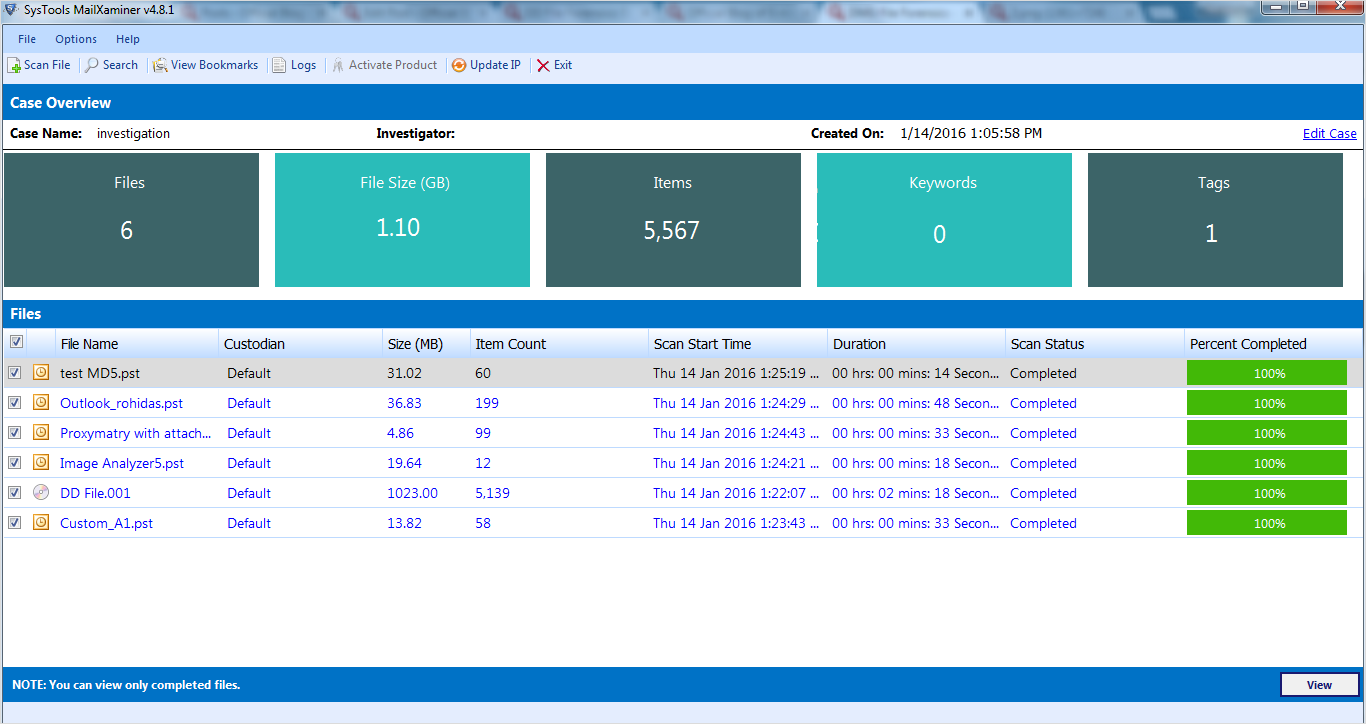
Task: Click the red Exit icon
Action: pos(543,65)
